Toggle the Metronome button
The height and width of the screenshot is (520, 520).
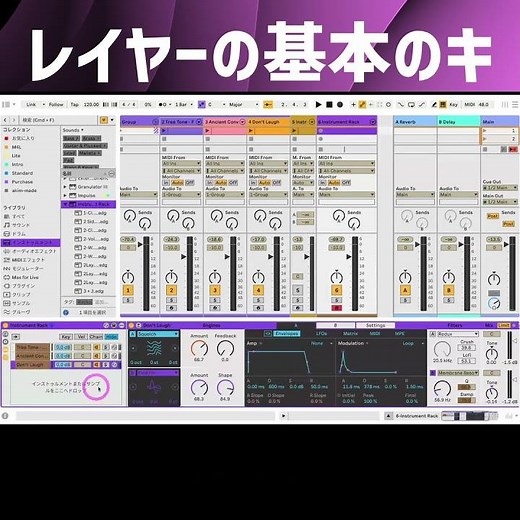click(x=164, y=105)
